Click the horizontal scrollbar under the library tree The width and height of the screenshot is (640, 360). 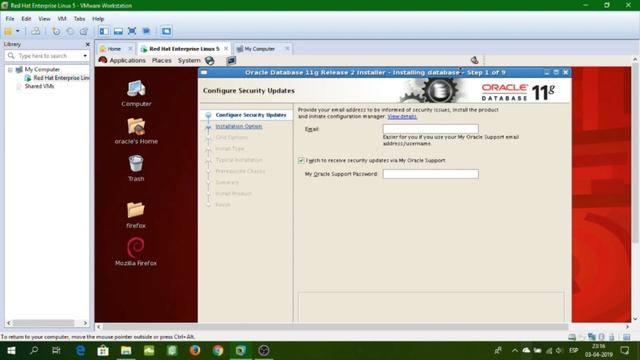tap(43, 323)
